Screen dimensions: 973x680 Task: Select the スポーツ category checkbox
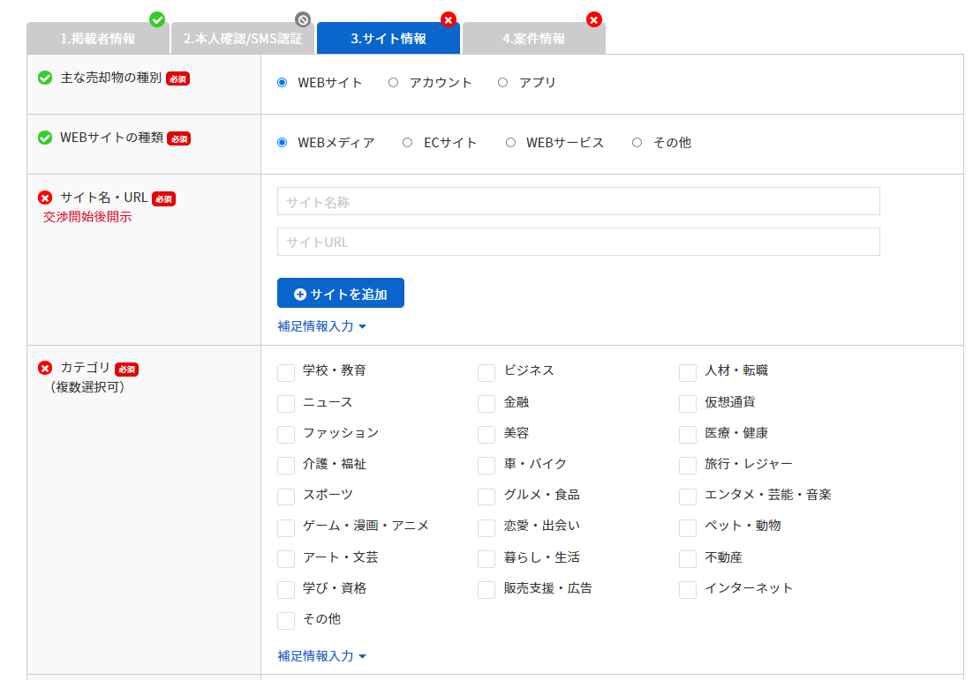click(286, 497)
